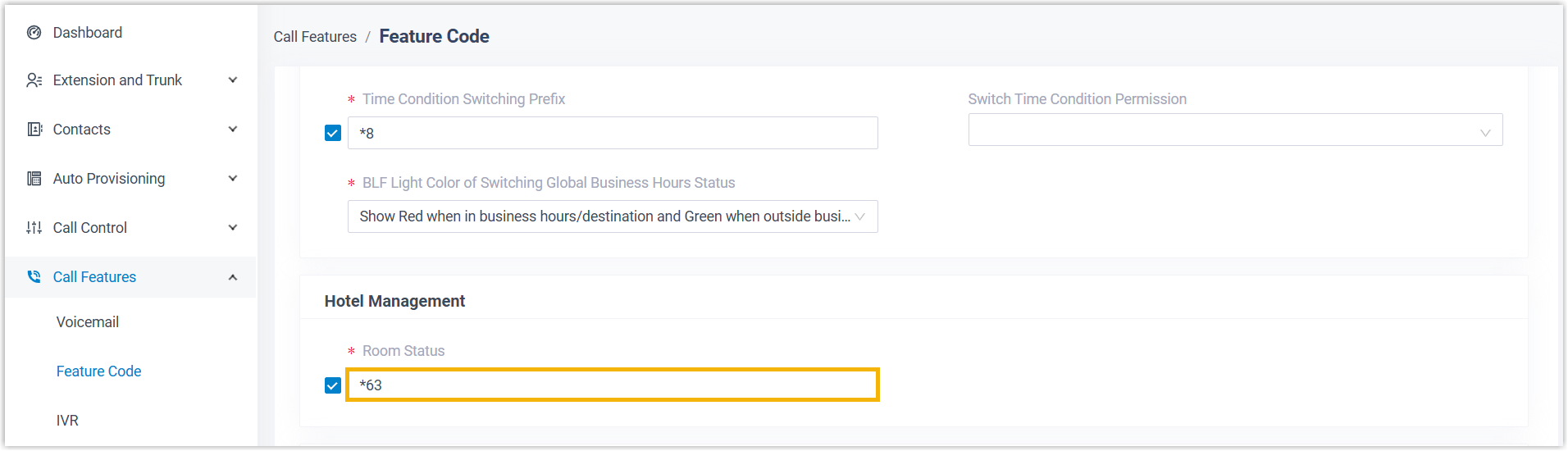Click the Dashboard gauge icon
The image size is (1568, 451).
(34, 33)
